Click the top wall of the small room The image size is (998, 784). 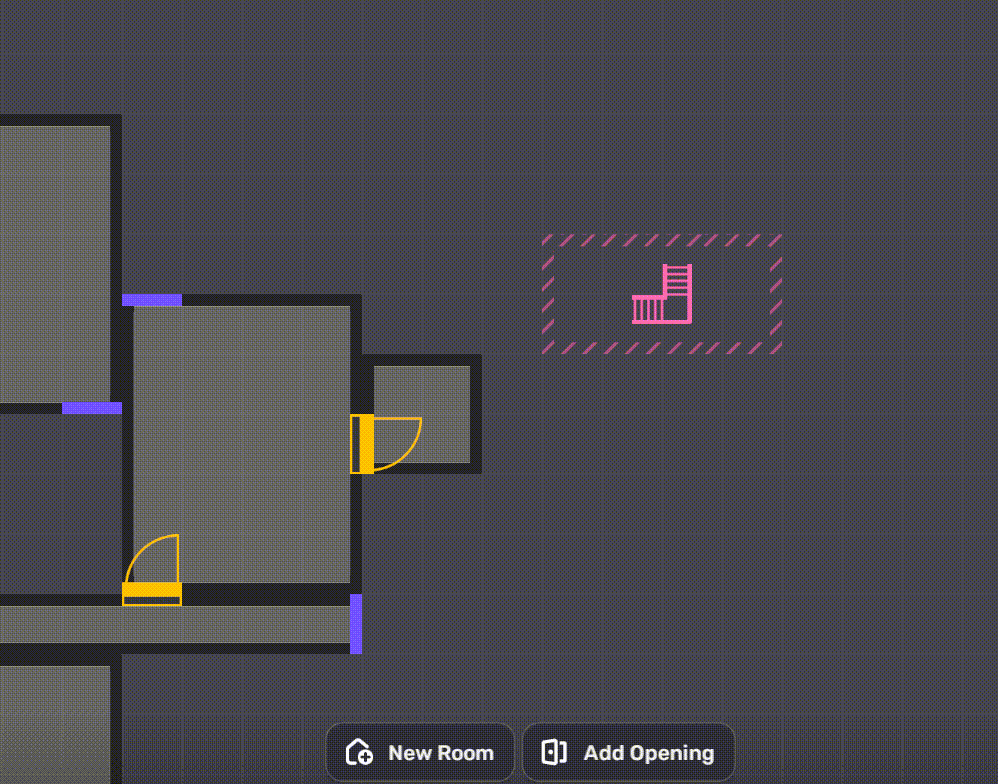(421, 360)
